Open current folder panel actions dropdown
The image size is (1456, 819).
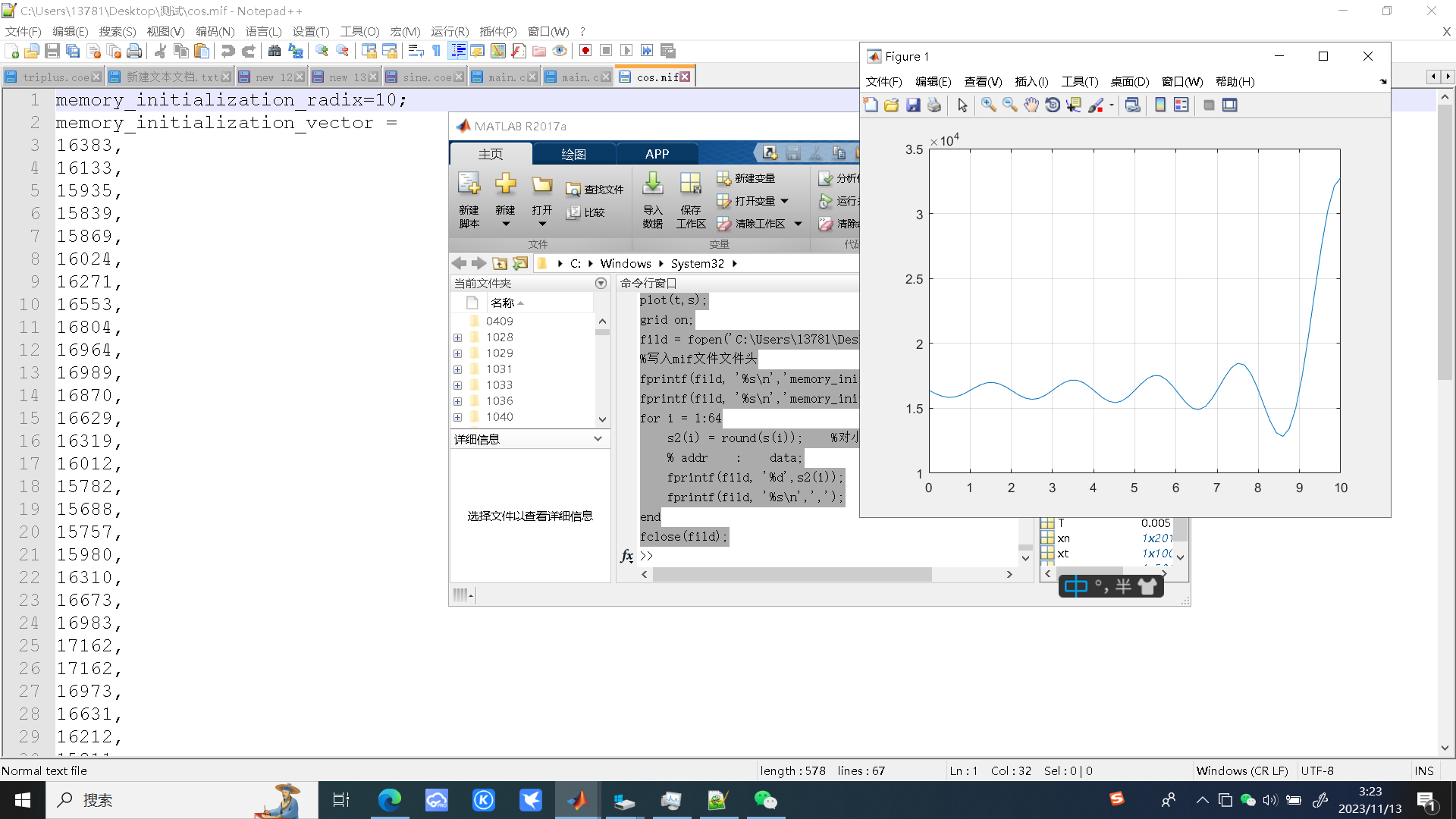point(601,283)
